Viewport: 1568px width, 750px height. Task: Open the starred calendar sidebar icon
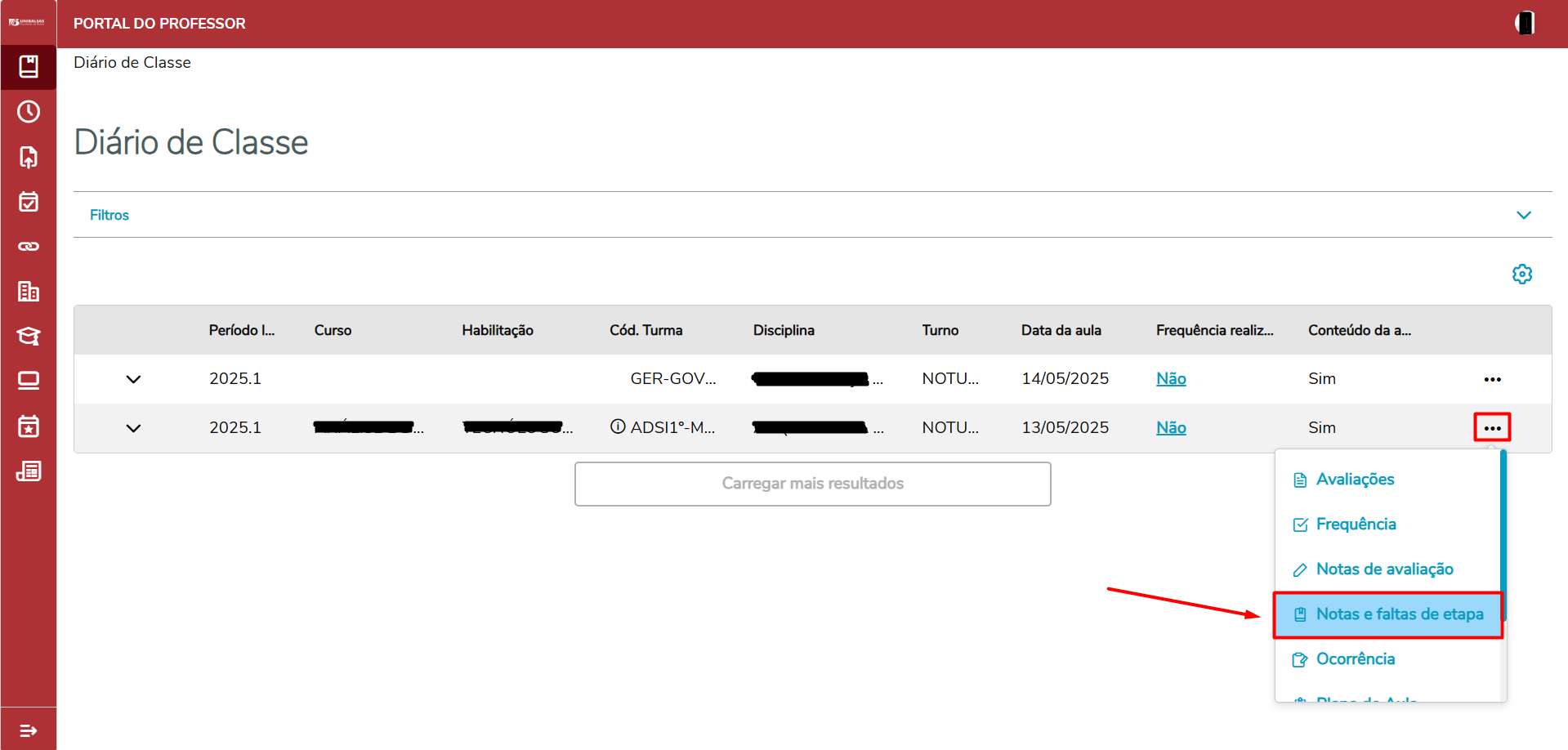[29, 426]
